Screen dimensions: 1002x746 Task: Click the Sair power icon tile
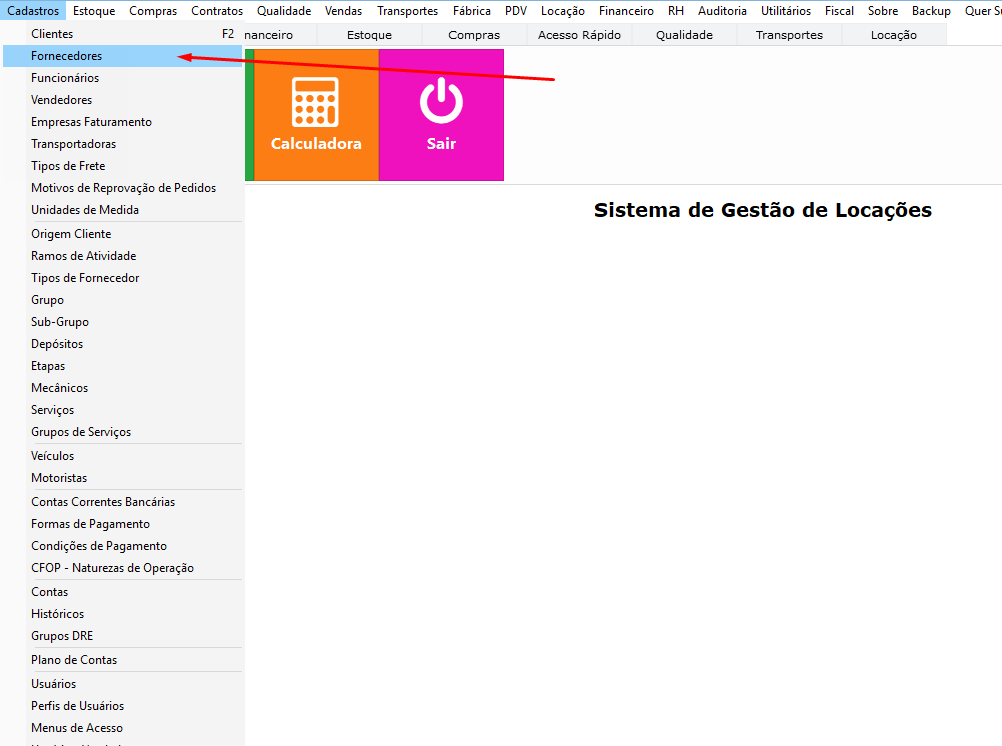pyautogui.click(x=442, y=115)
